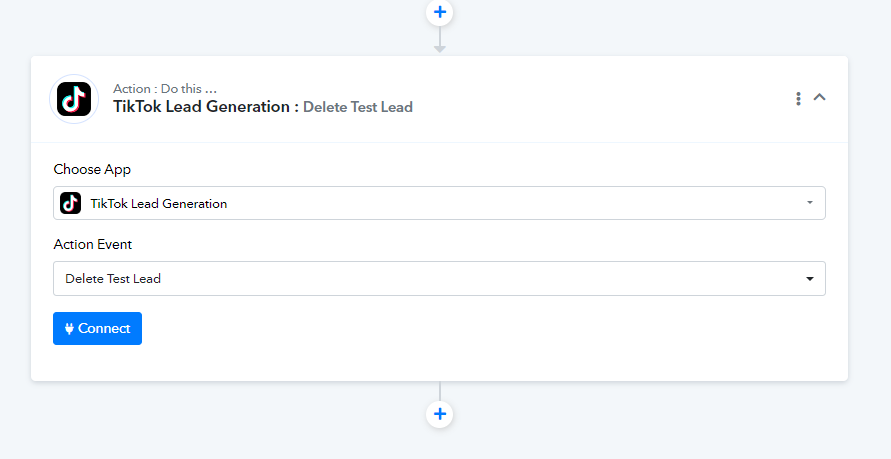Open the three-dot action options menu
The height and width of the screenshot is (459, 891).
[x=798, y=98]
